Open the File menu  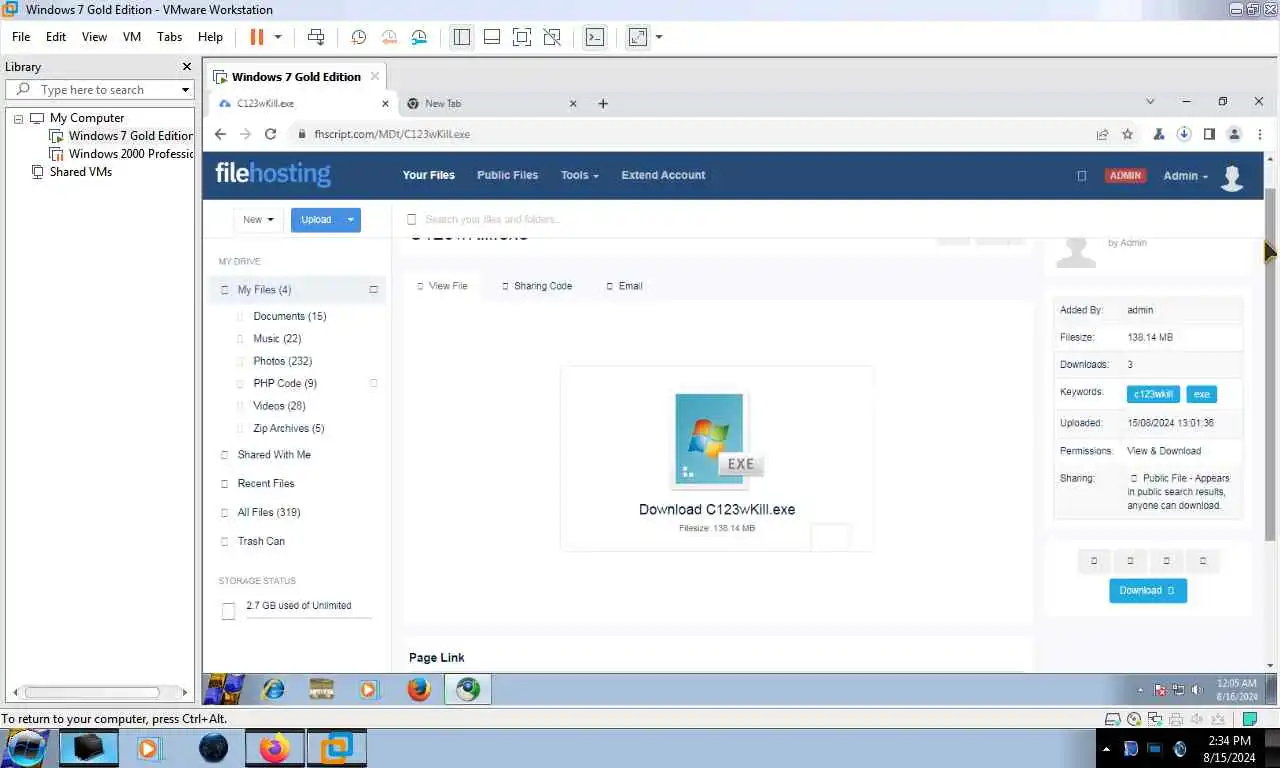pyautogui.click(x=21, y=37)
